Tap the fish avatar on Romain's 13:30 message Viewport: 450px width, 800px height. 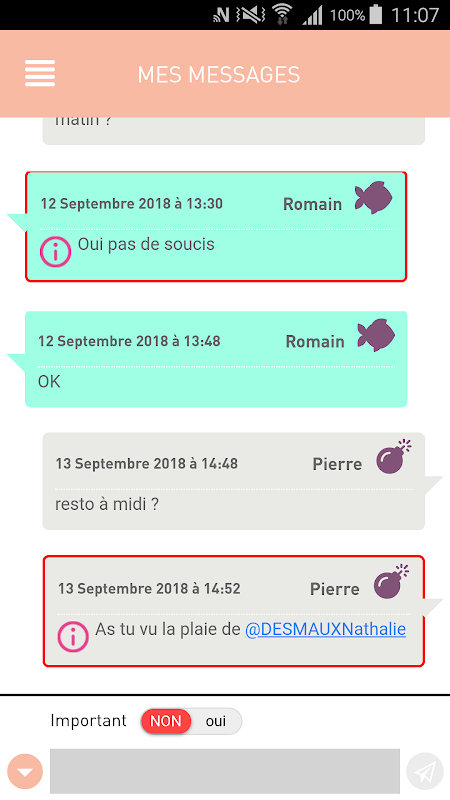pos(373,197)
